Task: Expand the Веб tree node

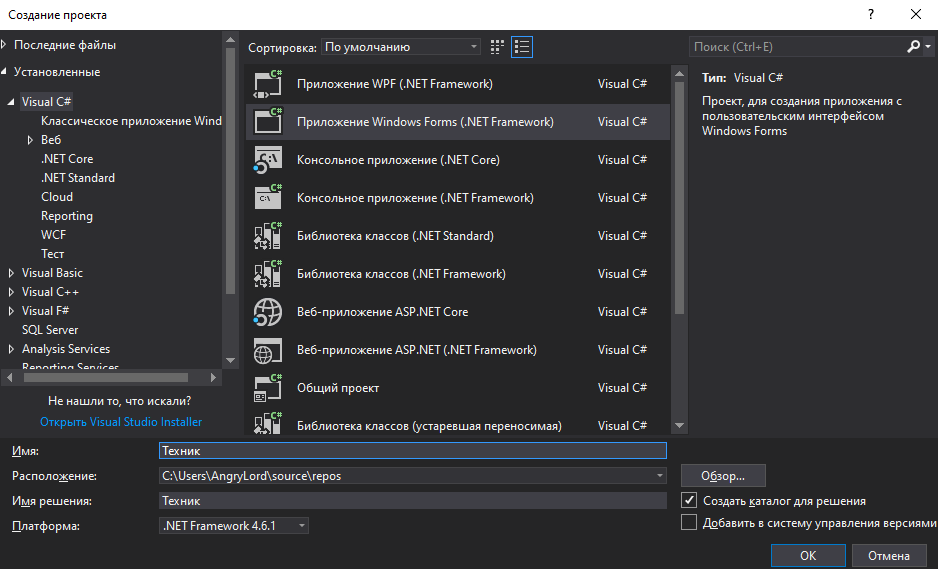Action: click(30, 140)
